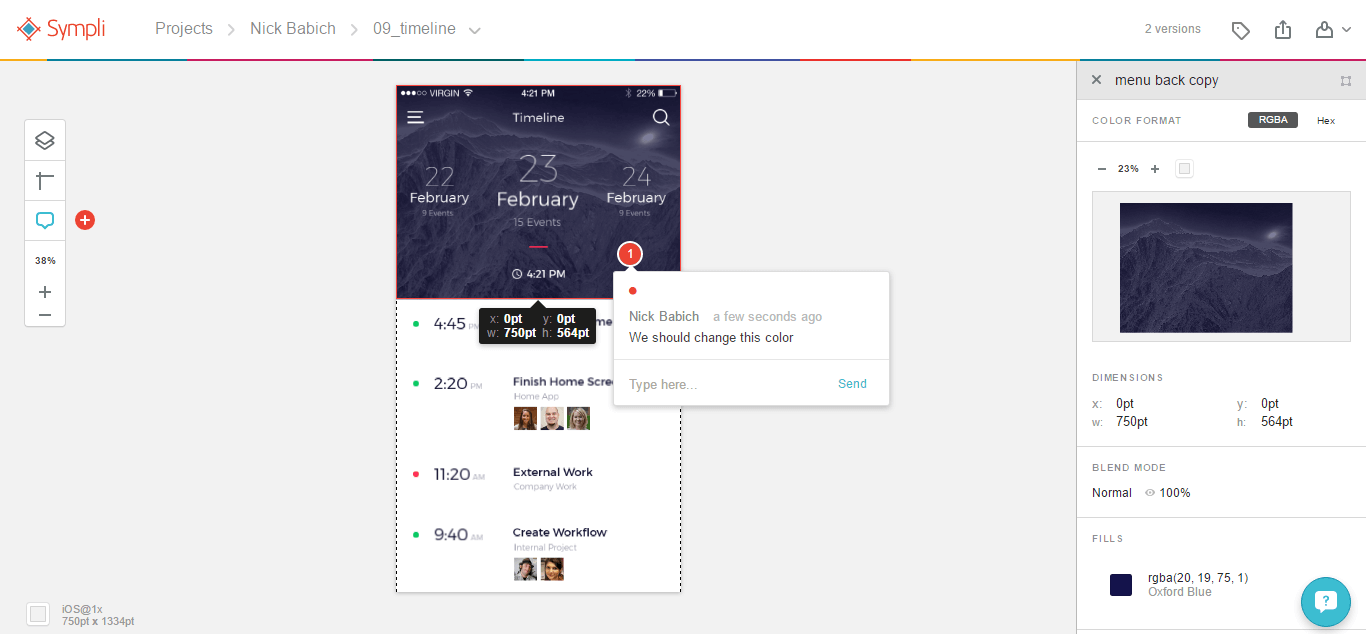1366x634 pixels.
Task: Toggle the iOS@1x canvas checkbox
Action: click(38, 614)
